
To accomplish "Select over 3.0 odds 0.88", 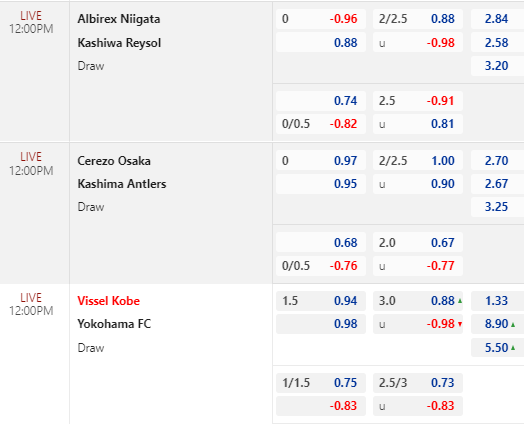I will (442, 301).
